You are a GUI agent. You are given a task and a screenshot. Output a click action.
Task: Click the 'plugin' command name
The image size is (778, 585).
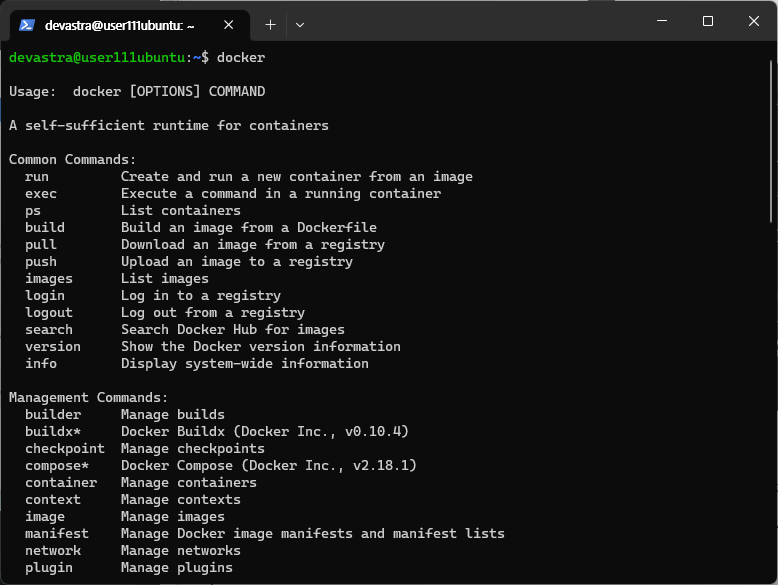[x=49, y=568]
